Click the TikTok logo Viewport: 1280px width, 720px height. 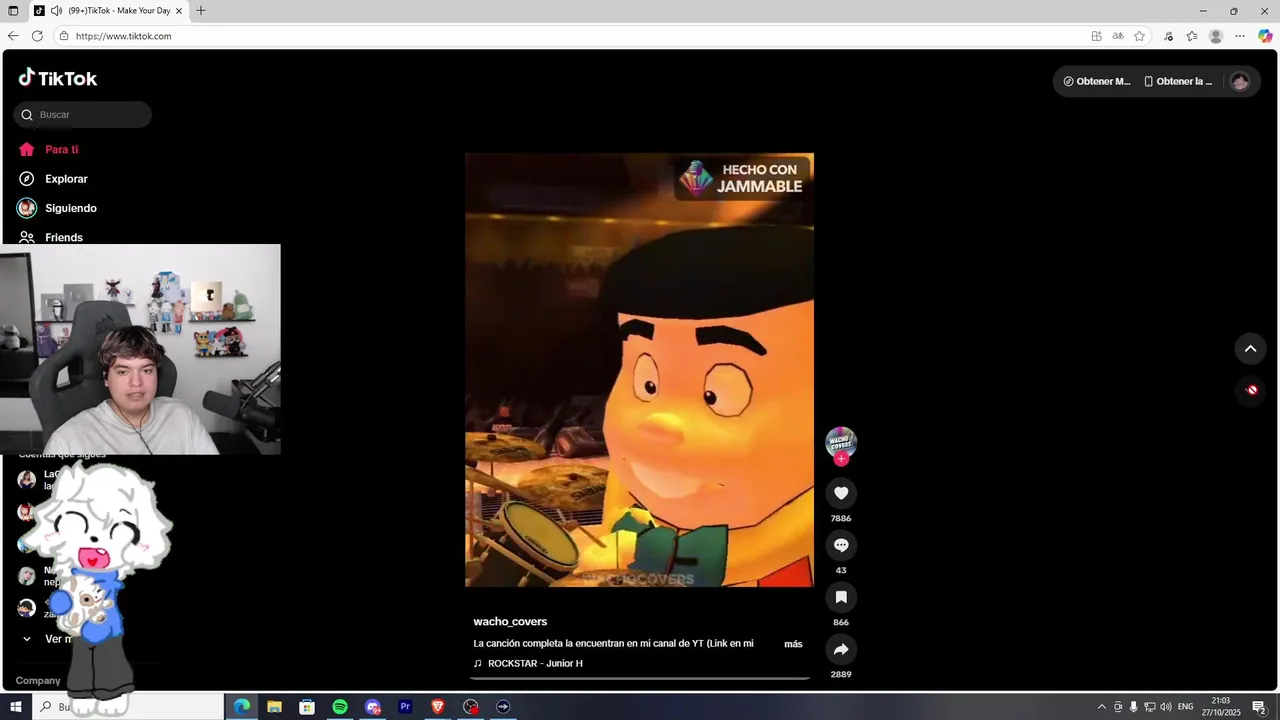click(x=58, y=78)
